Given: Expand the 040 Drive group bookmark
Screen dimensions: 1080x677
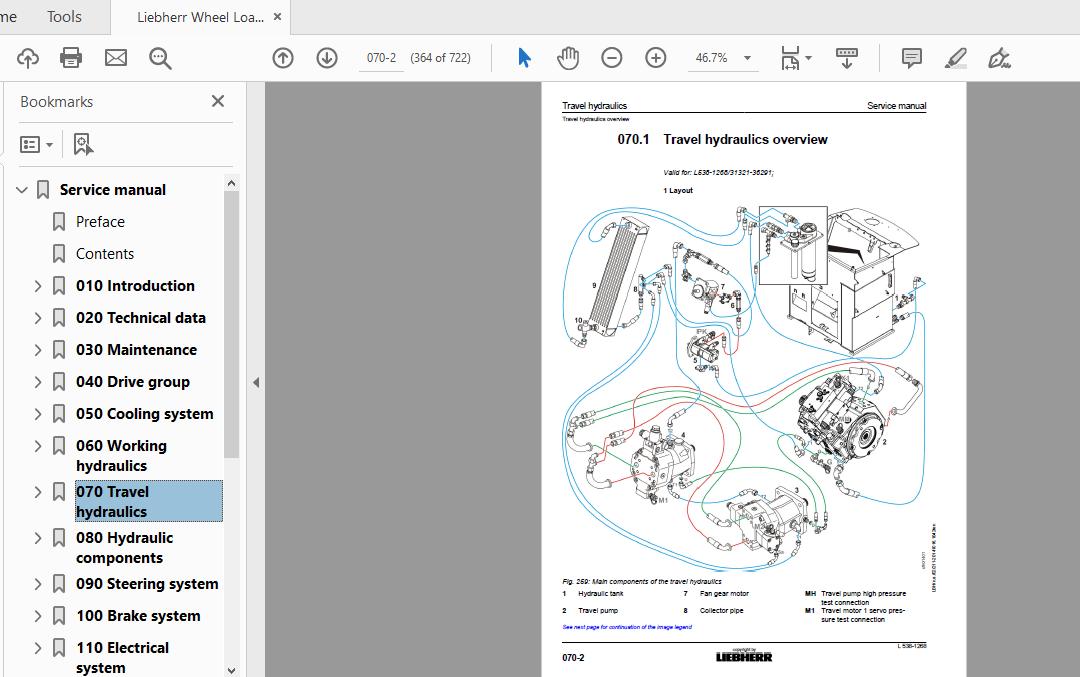Looking at the screenshot, I should click(38, 382).
